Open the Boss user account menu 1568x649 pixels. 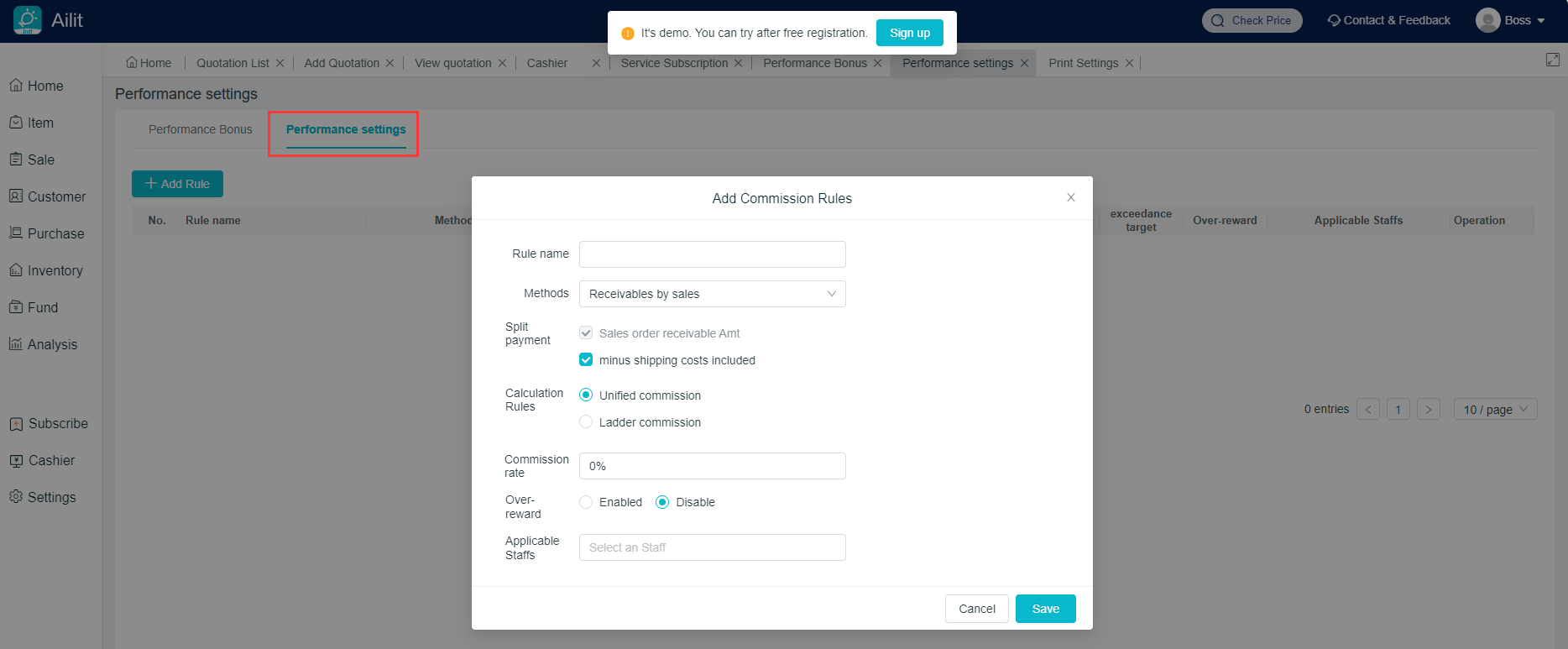1511,20
